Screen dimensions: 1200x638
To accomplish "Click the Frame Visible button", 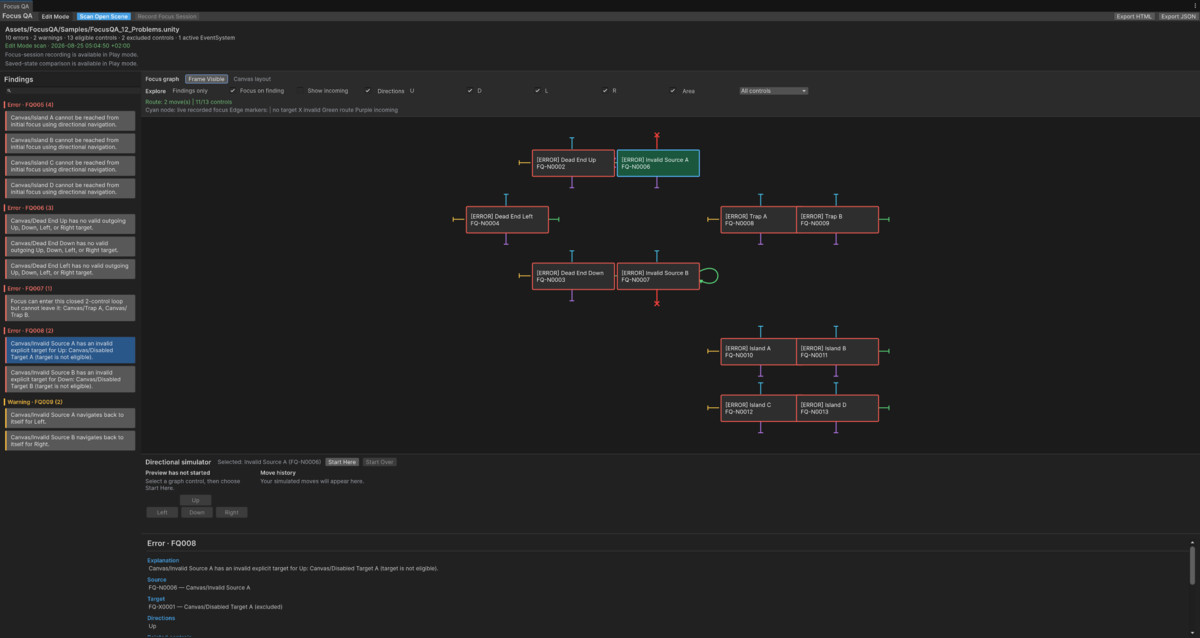I will 206,78.
